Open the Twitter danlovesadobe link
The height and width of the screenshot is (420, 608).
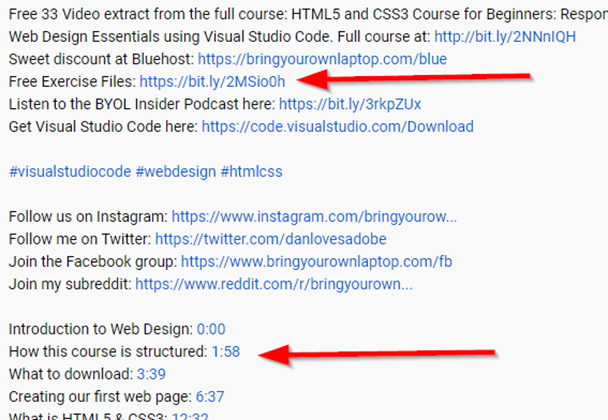pos(271,239)
